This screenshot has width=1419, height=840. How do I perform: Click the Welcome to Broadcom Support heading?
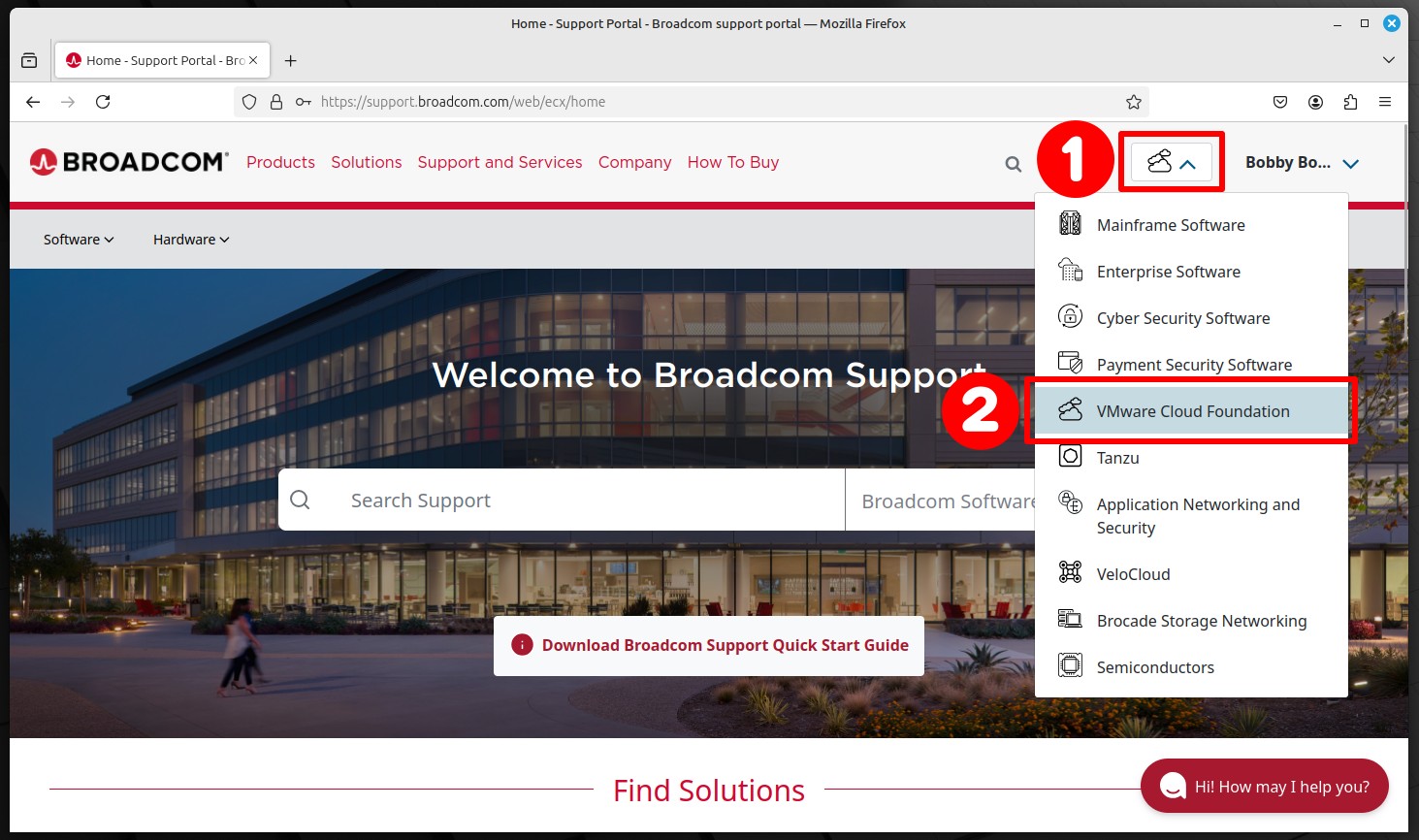point(709,374)
